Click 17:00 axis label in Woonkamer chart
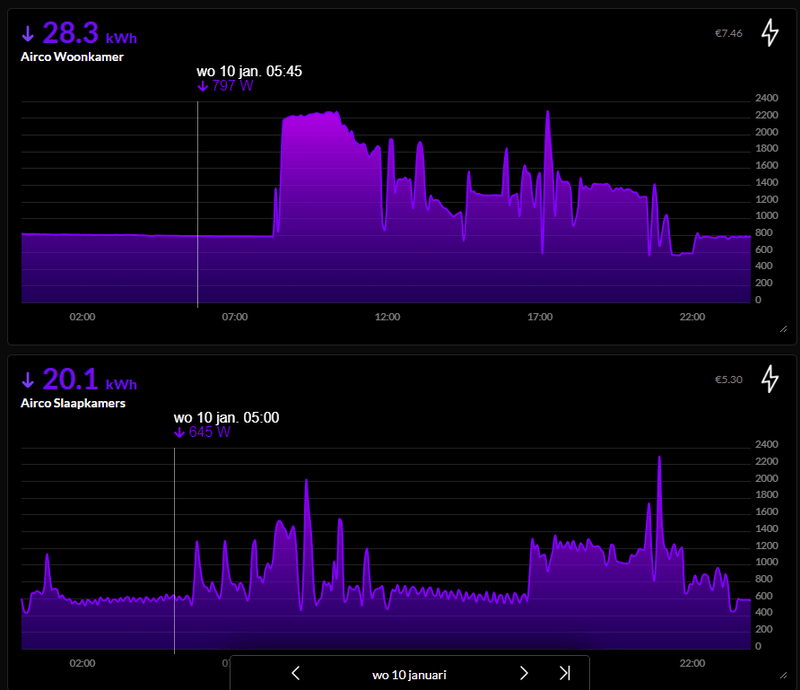Image resolution: width=800 pixels, height=690 pixels. click(x=540, y=317)
